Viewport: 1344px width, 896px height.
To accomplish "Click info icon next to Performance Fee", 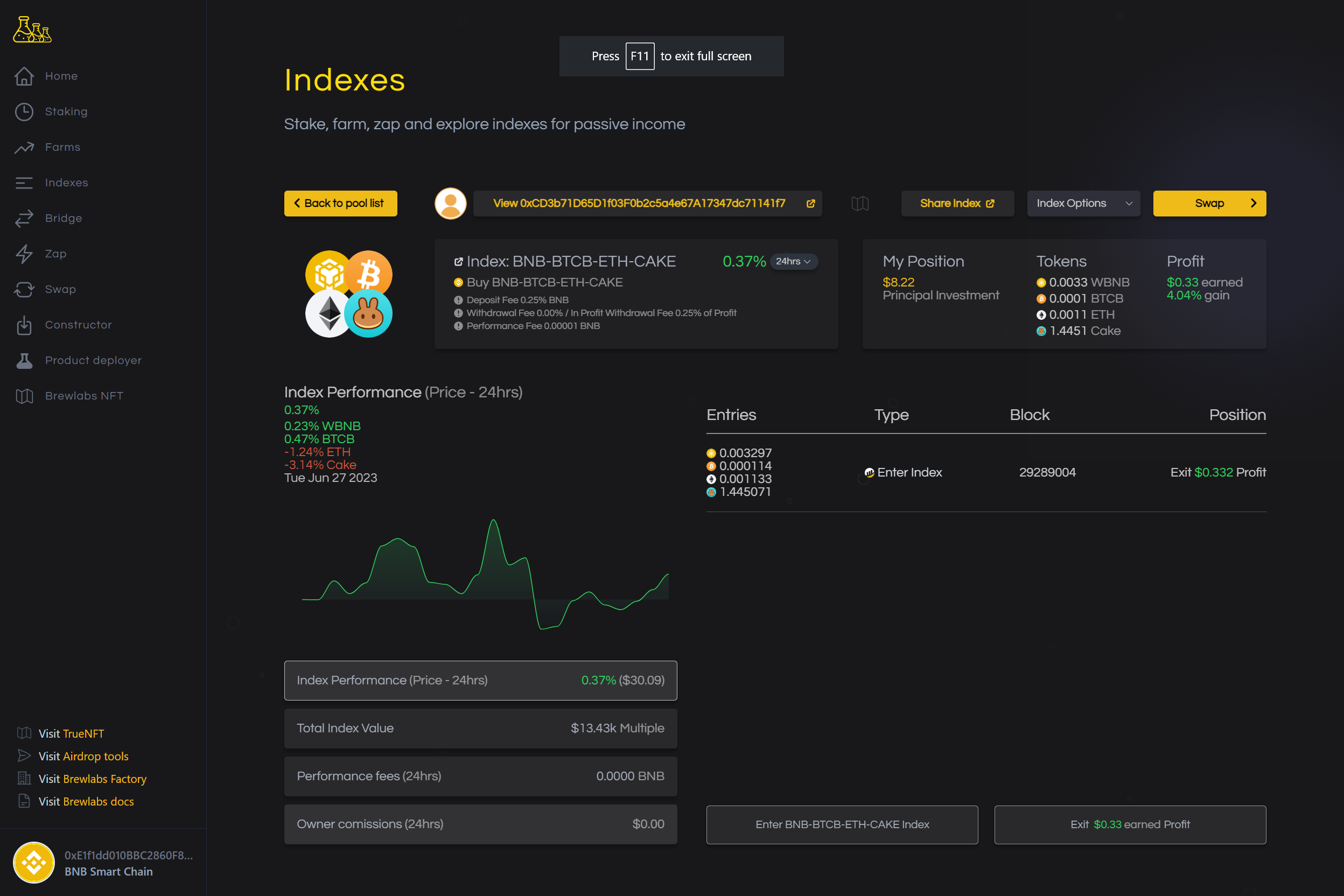I will click(x=458, y=326).
